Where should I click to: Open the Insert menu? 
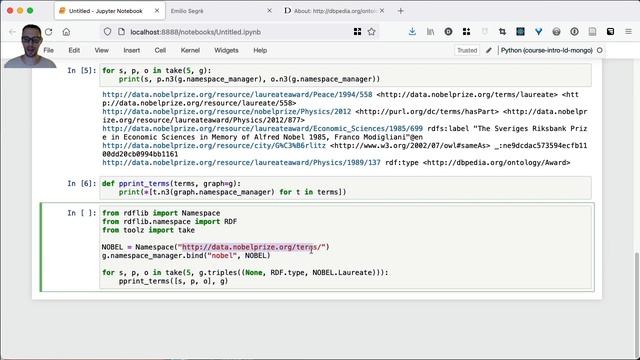[131, 50]
